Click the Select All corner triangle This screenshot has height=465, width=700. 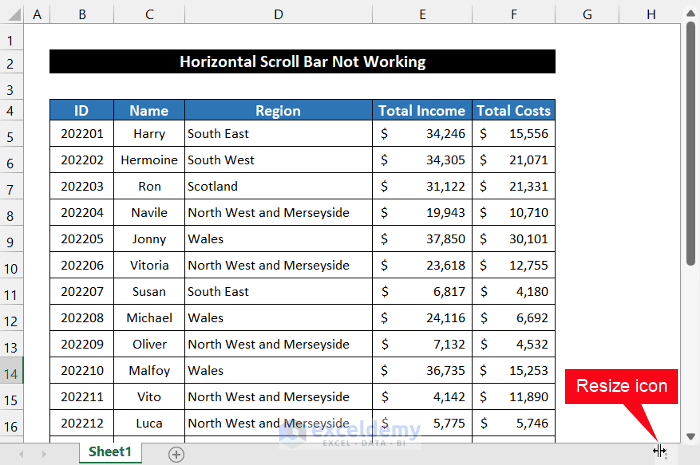click(x=14, y=15)
